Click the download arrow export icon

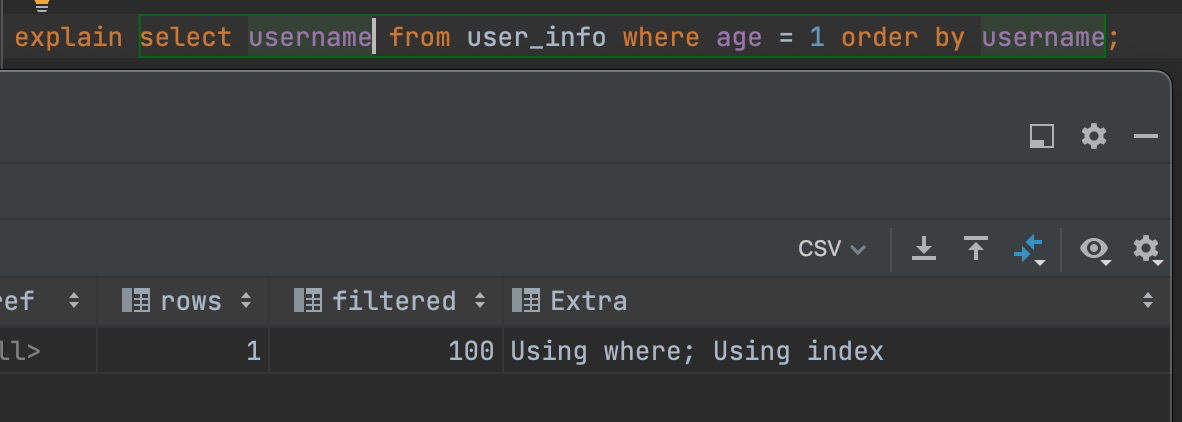(x=924, y=248)
